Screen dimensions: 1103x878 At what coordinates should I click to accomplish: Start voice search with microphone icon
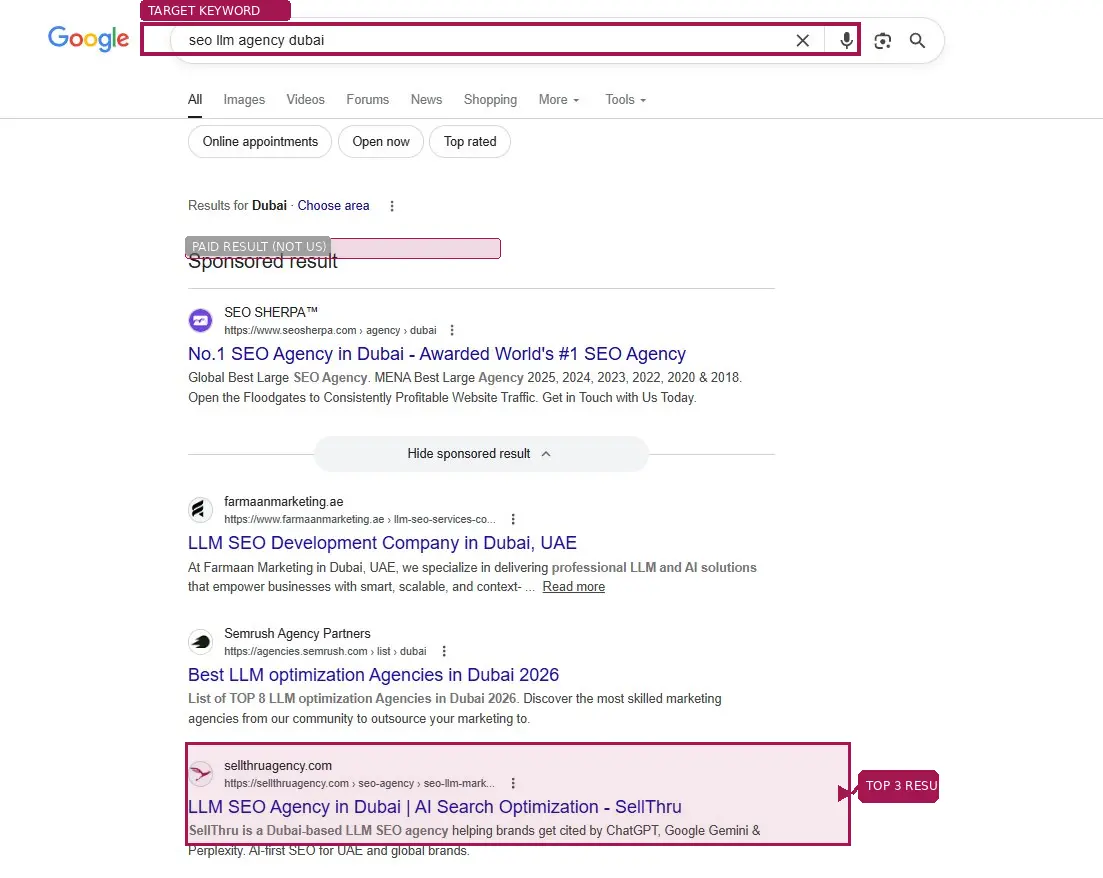(846, 40)
